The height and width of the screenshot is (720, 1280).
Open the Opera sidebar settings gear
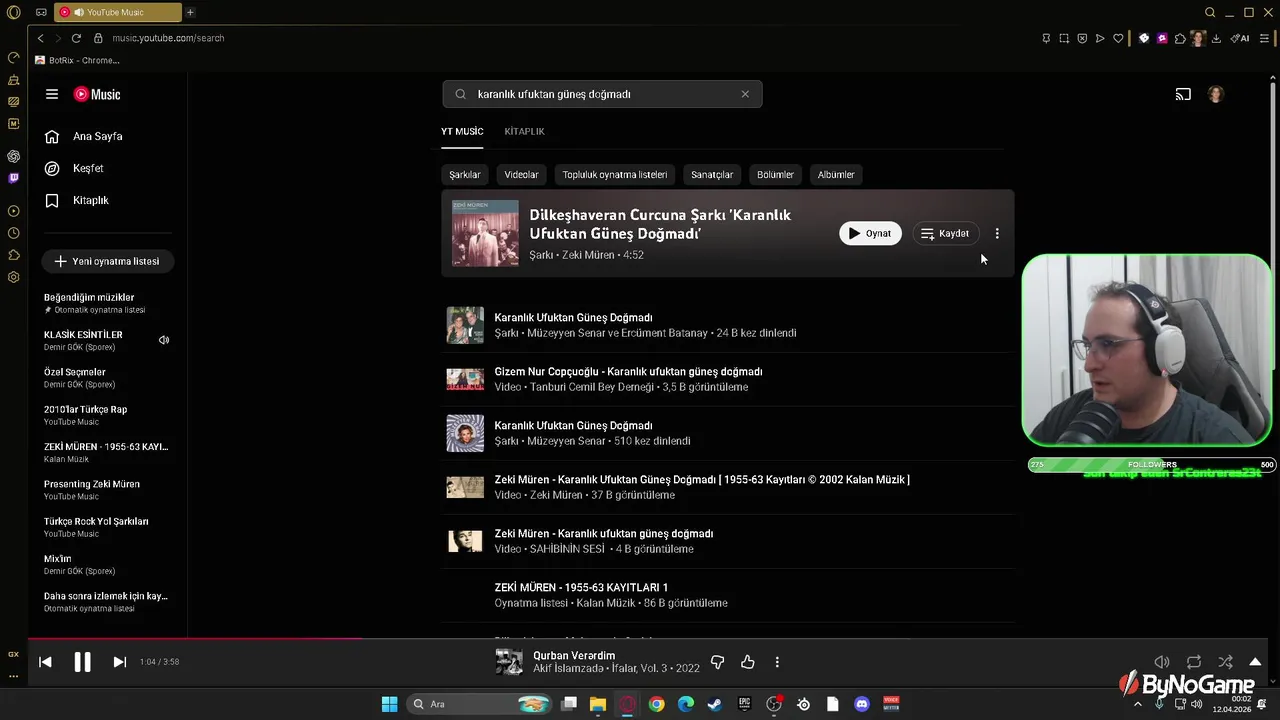coord(13,277)
